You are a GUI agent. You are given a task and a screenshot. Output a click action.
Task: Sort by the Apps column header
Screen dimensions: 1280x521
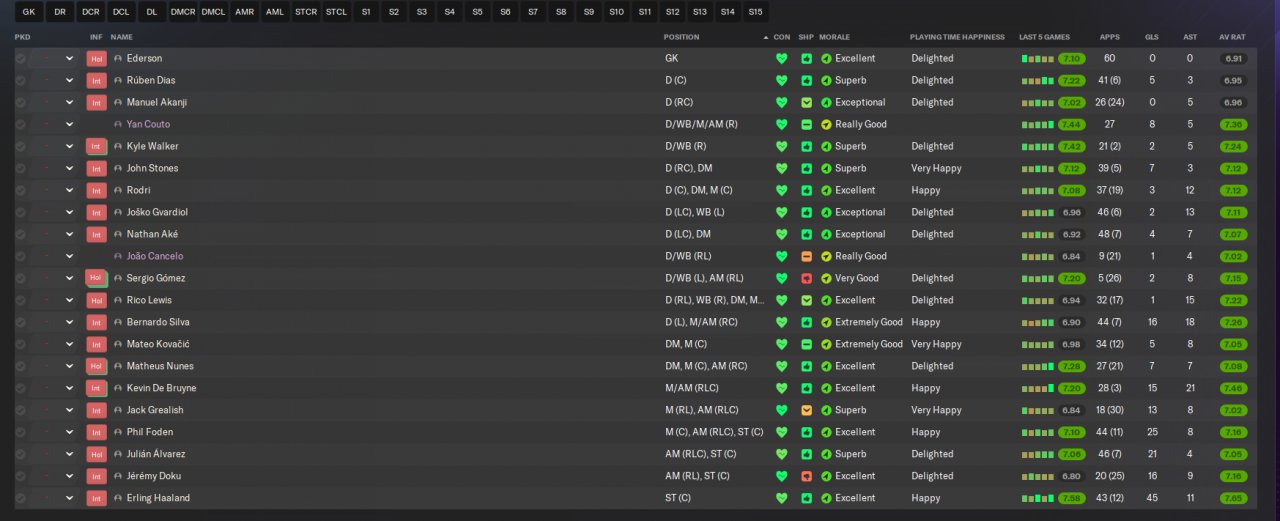(1109, 37)
